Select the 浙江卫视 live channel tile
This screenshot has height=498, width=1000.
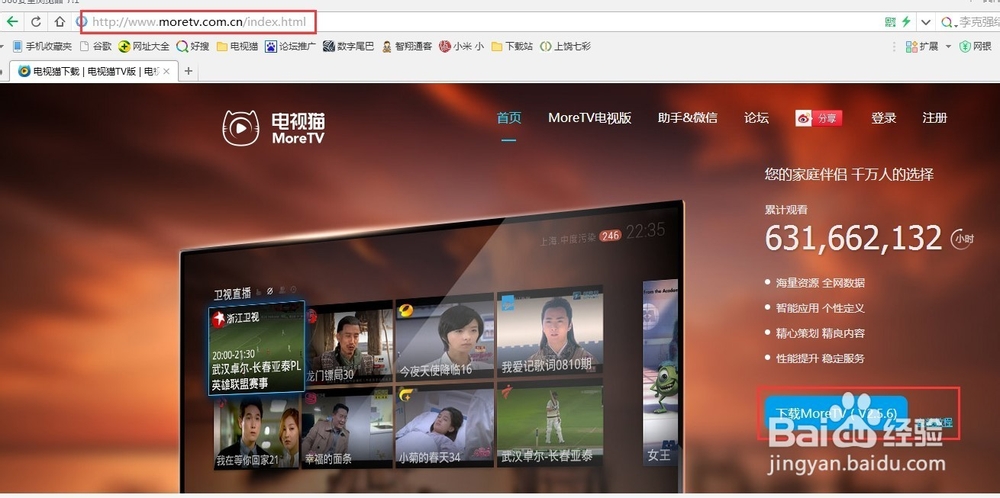tap(256, 348)
